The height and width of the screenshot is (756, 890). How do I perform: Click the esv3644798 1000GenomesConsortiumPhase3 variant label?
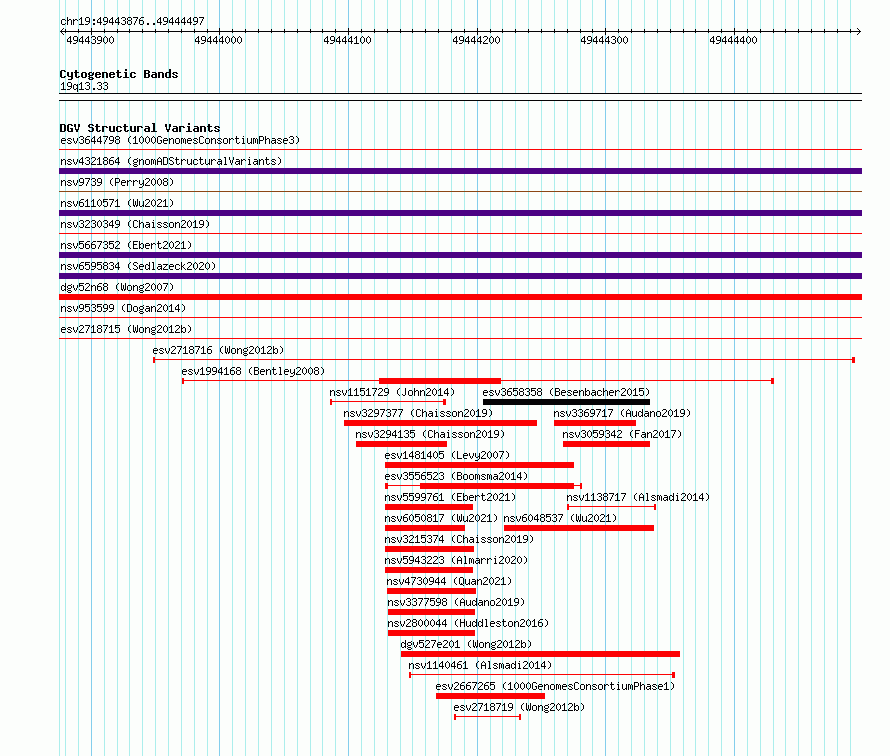pyautogui.click(x=180, y=140)
